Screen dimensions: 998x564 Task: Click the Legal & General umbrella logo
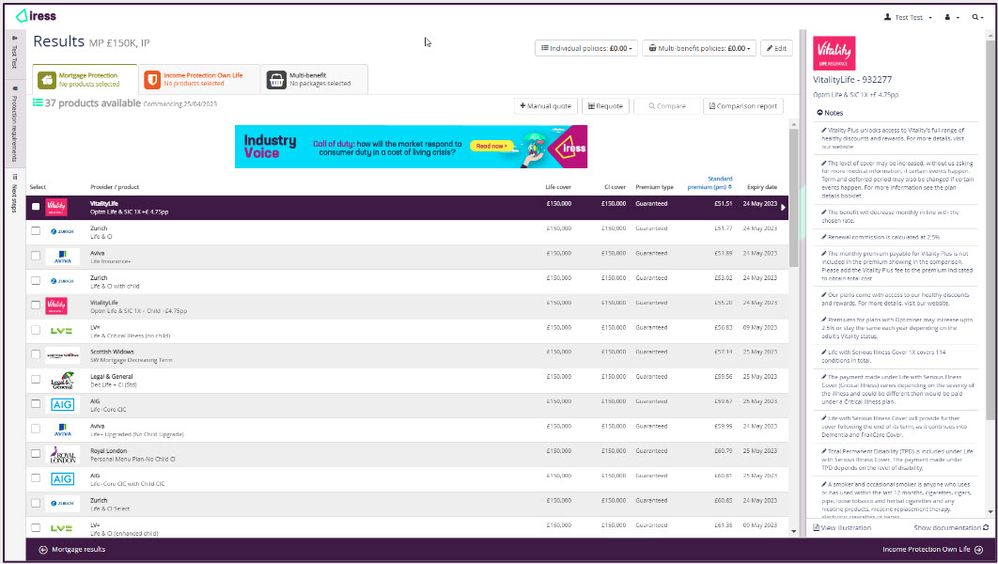click(x=62, y=380)
